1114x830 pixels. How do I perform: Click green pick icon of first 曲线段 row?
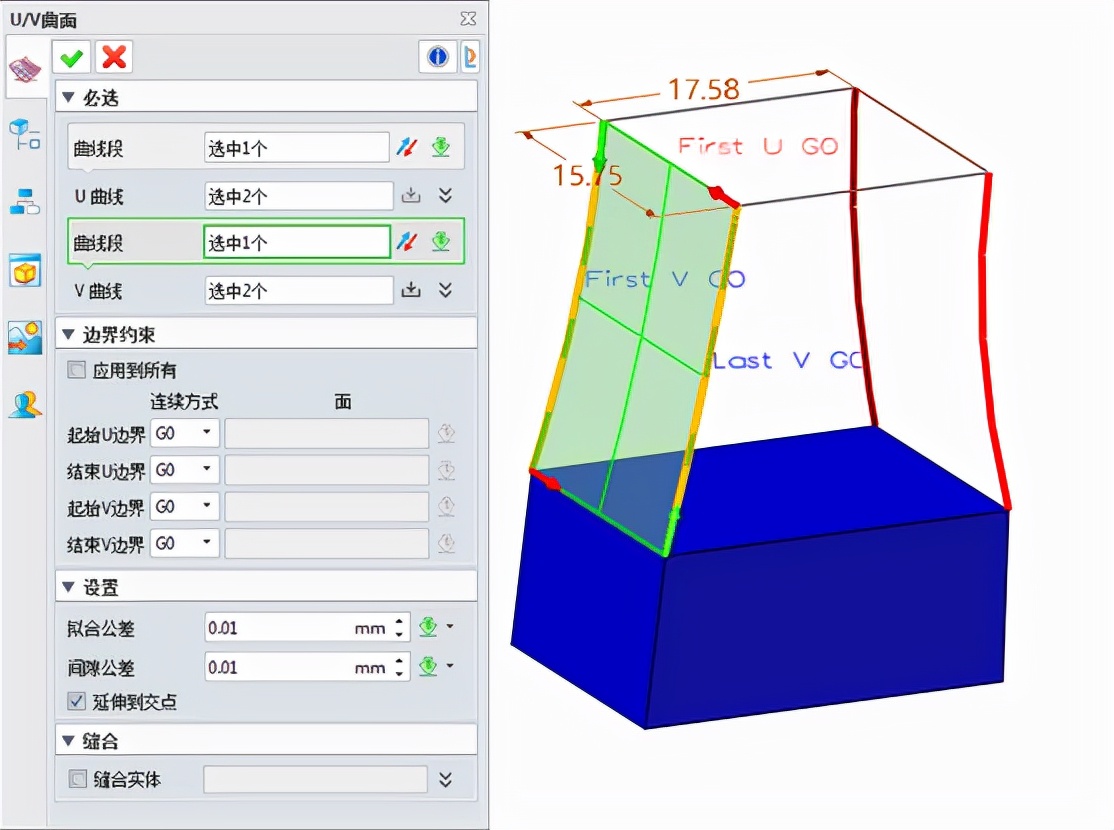point(441,147)
